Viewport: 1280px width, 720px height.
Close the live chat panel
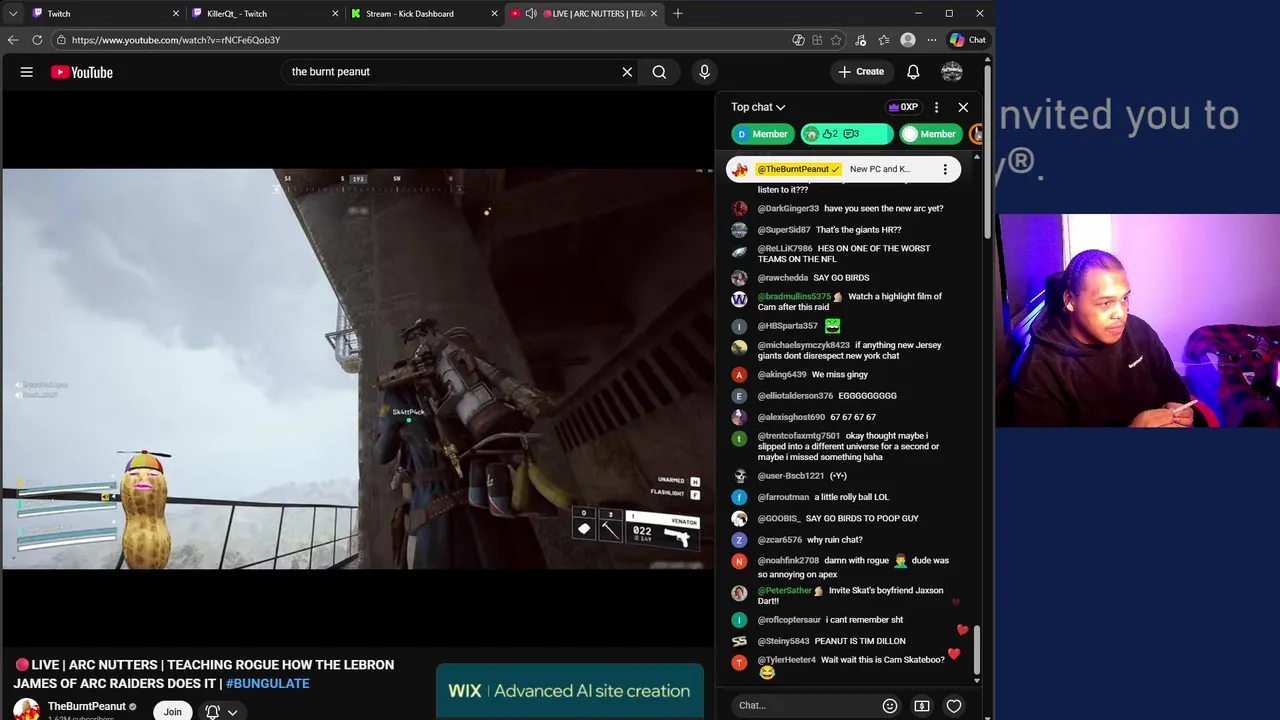point(963,107)
